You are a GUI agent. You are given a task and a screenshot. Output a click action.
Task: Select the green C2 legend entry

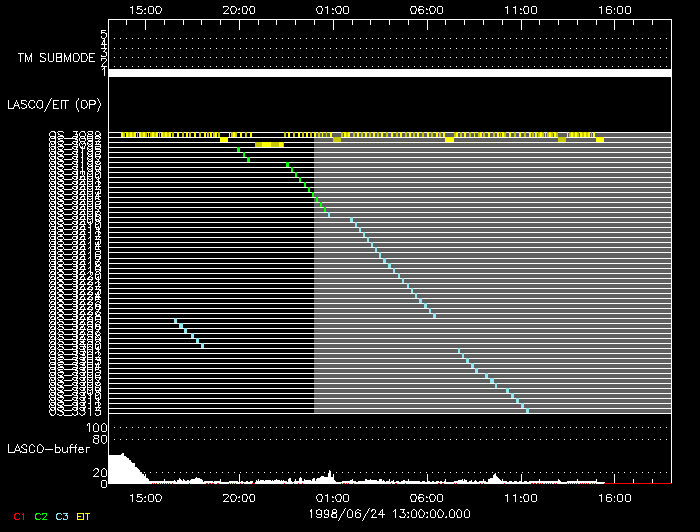click(41, 516)
